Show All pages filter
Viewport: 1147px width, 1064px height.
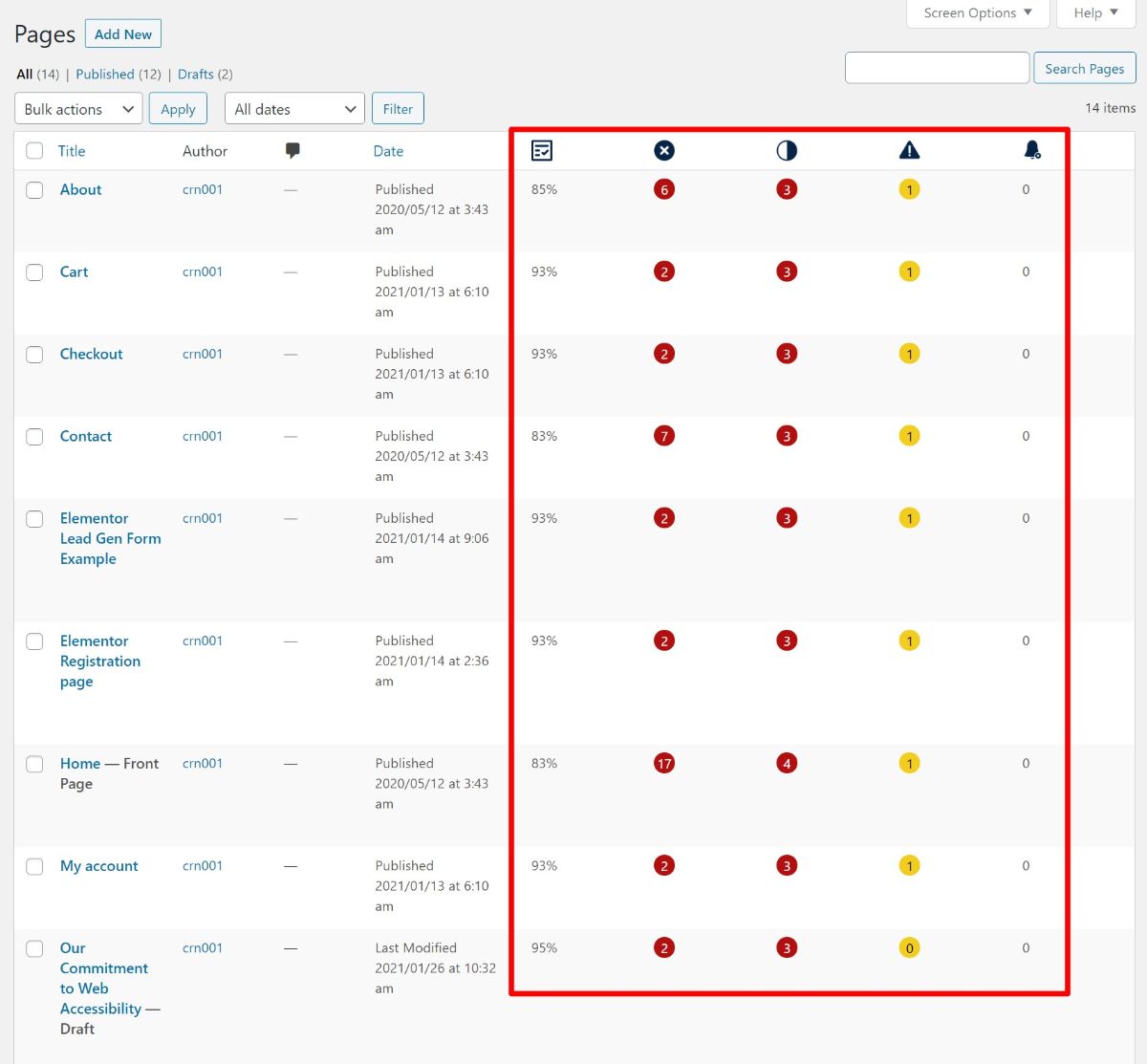coord(25,74)
